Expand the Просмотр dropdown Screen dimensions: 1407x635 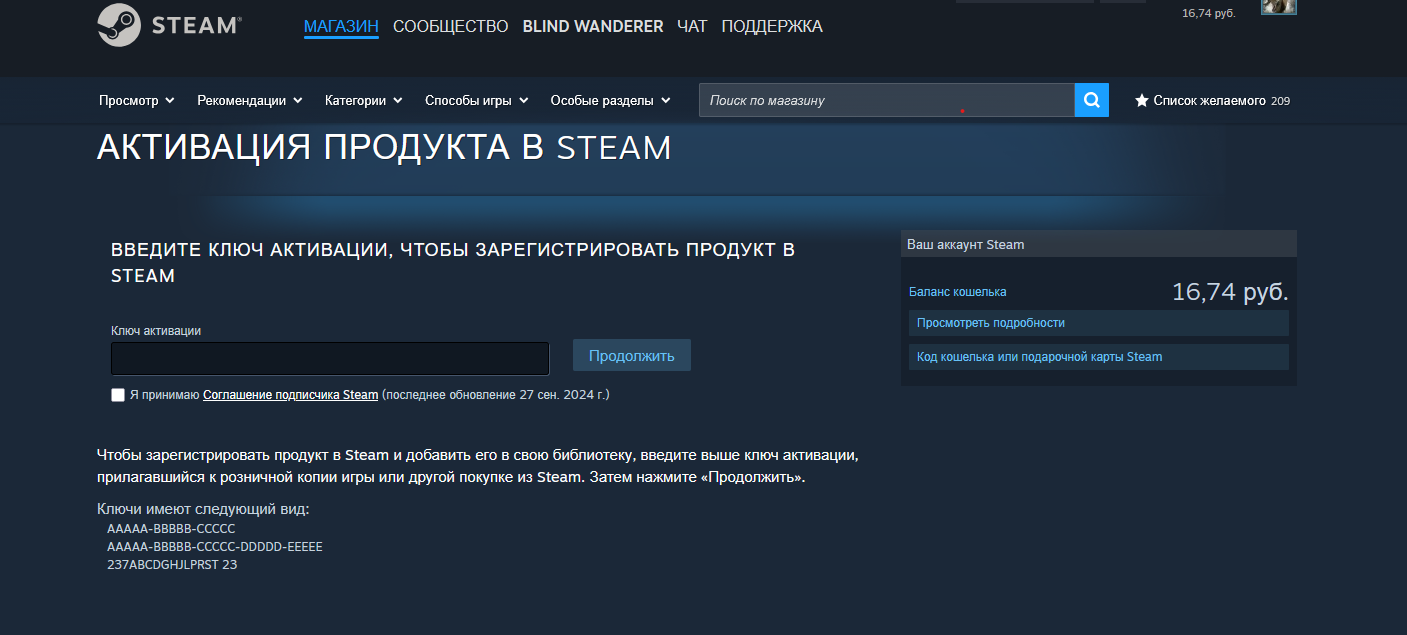coord(137,101)
